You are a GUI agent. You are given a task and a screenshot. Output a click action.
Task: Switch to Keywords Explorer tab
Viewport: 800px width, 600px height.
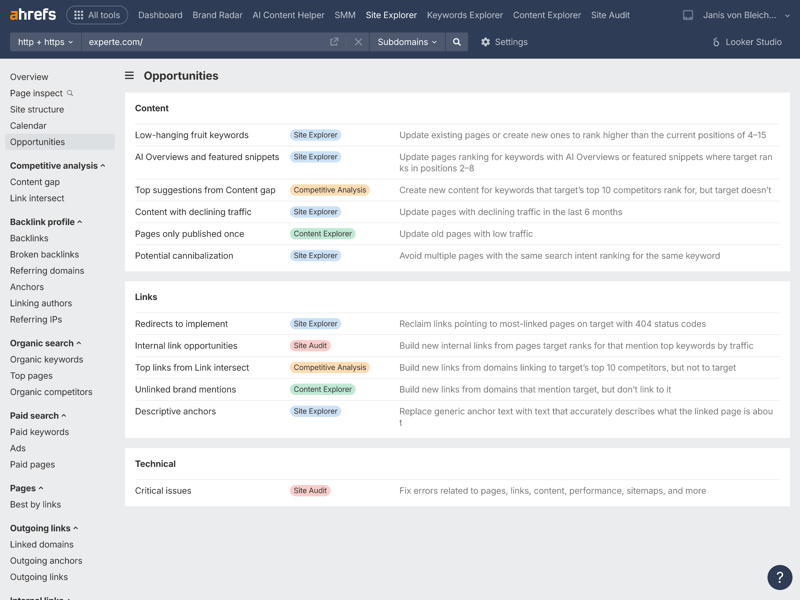(x=464, y=15)
